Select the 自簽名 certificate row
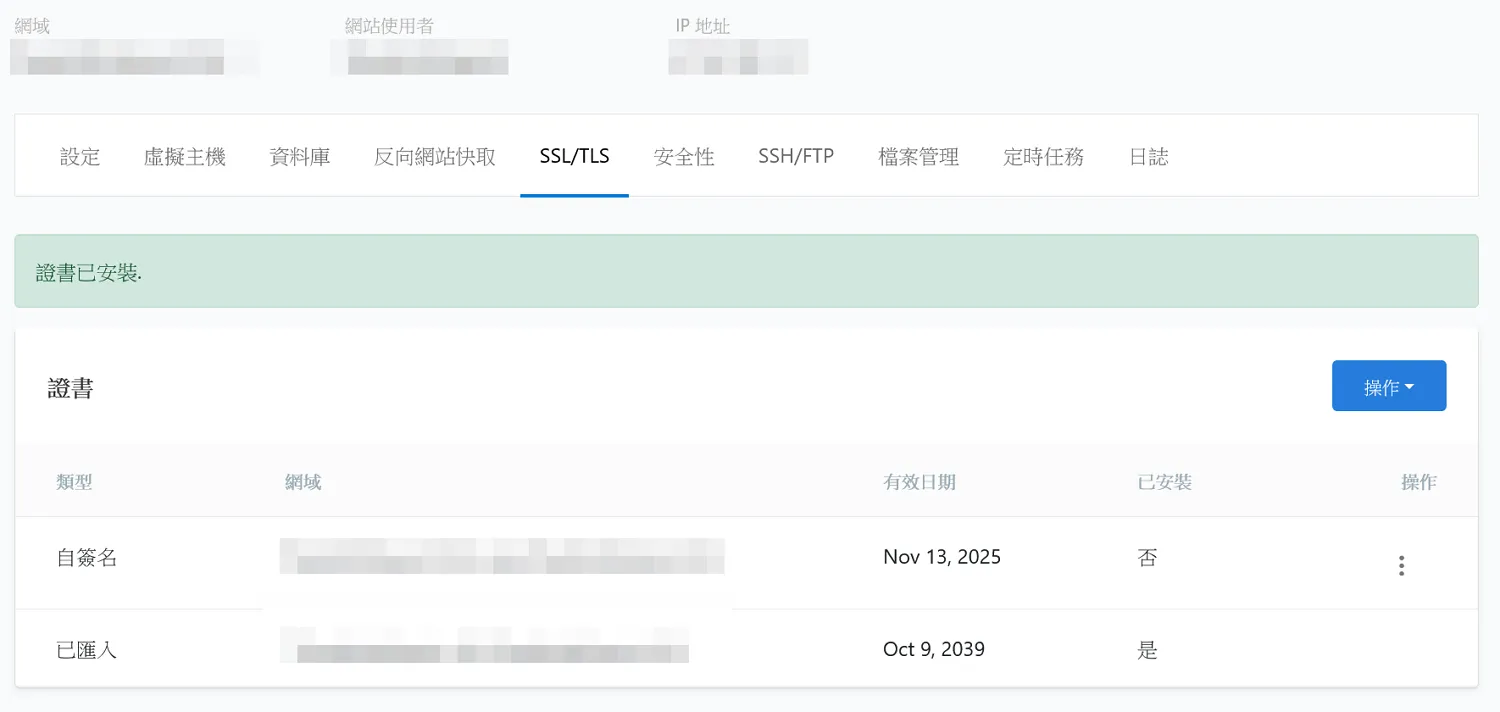Screen dimensions: 1500x712 [87, 558]
